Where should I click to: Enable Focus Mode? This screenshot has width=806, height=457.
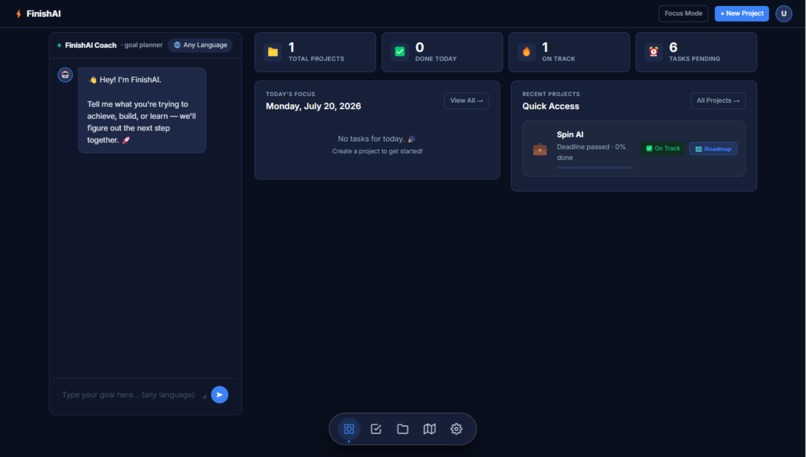point(683,13)
